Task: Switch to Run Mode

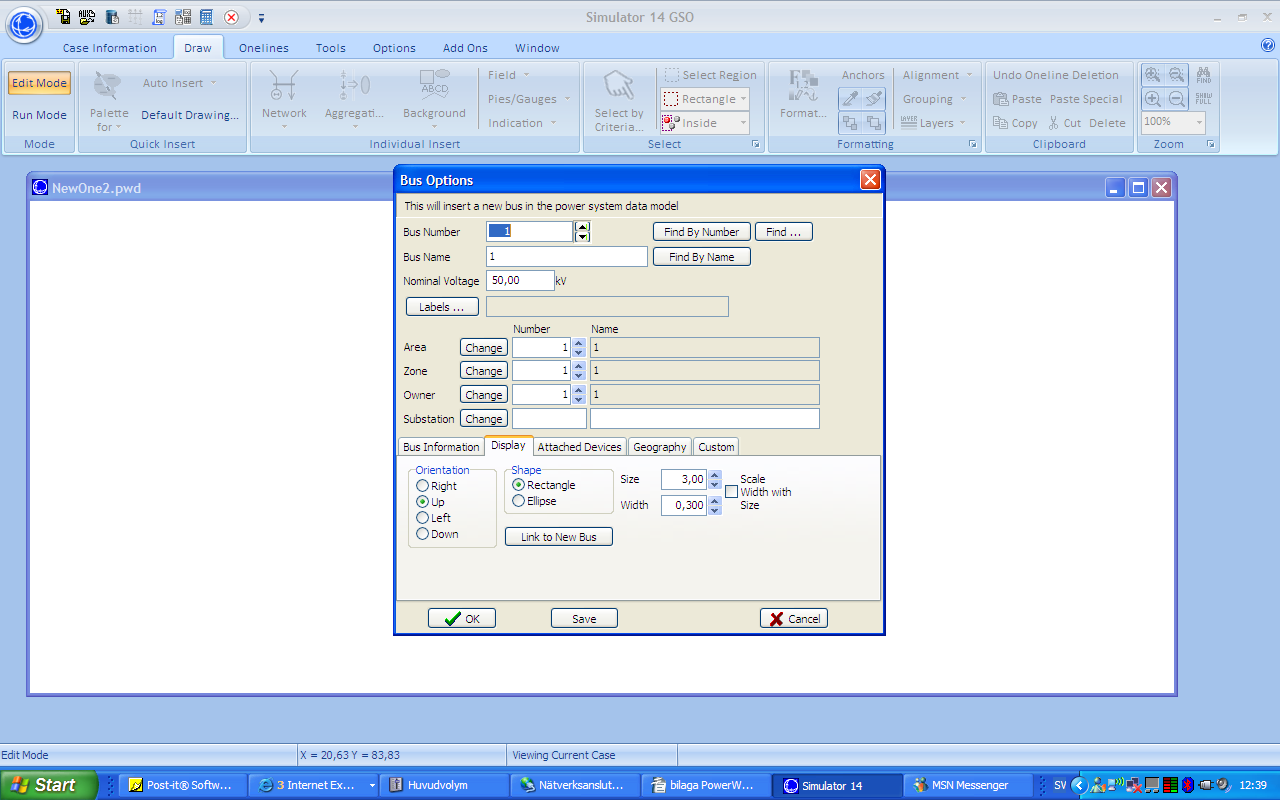Action: pyautogui.click(x=40, y=115)
